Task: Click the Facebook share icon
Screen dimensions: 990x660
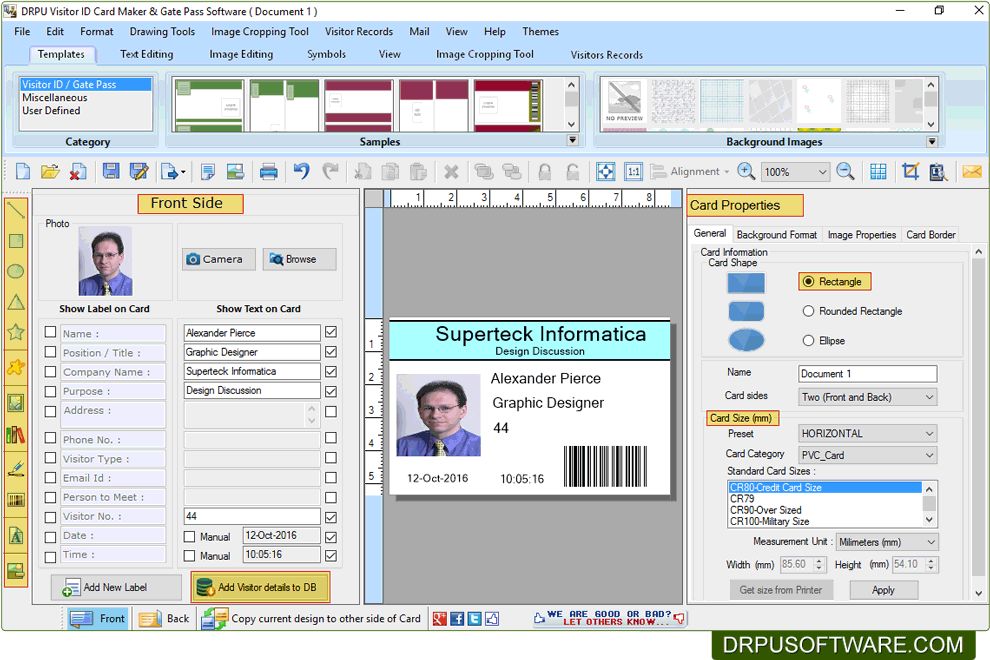Action: click(457, 619)
